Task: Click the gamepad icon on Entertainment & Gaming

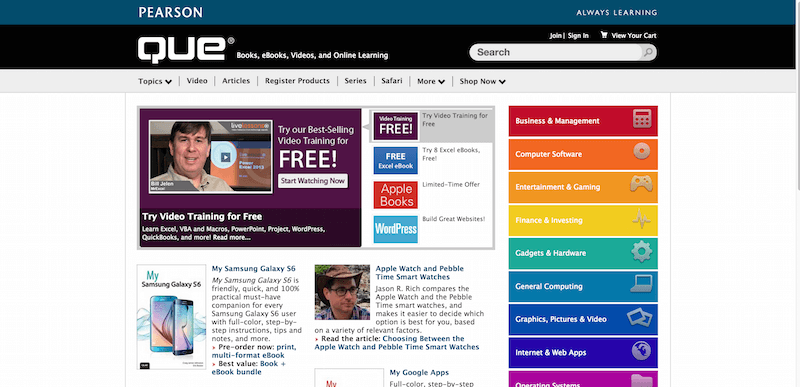Action: point(641,184)
